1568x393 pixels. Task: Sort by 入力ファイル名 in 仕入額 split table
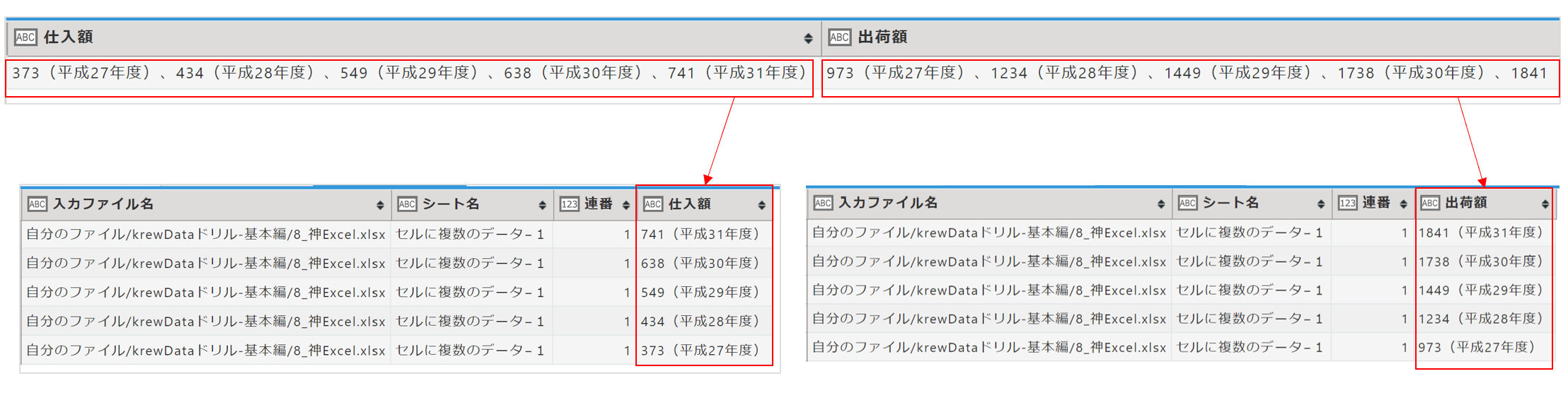(380, 205)
